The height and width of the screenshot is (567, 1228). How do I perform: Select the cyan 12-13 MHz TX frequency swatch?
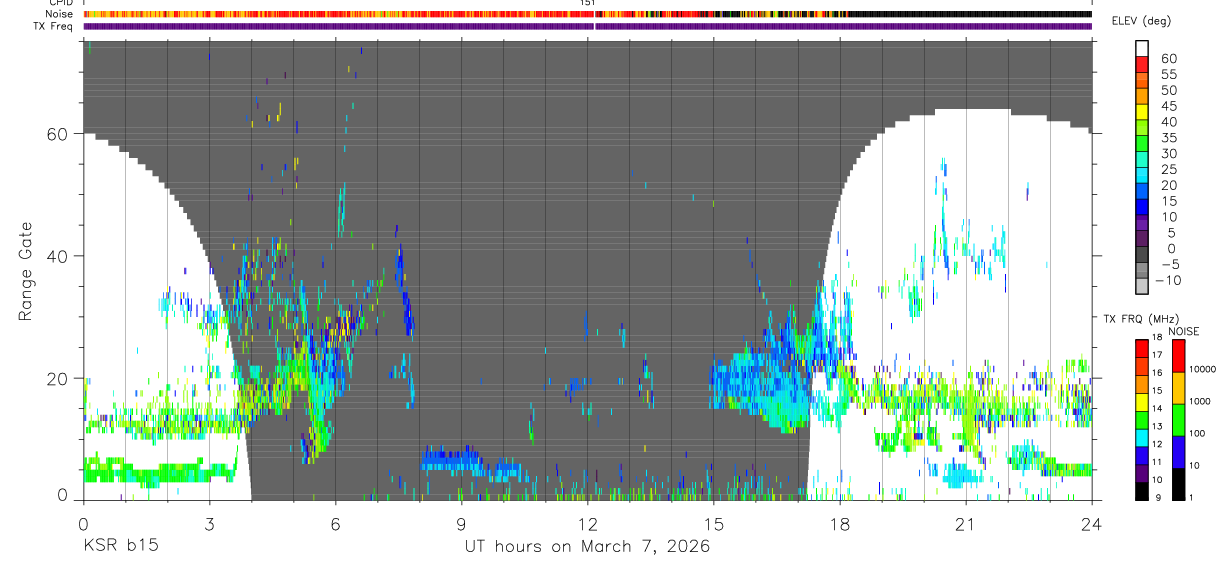1141,437
